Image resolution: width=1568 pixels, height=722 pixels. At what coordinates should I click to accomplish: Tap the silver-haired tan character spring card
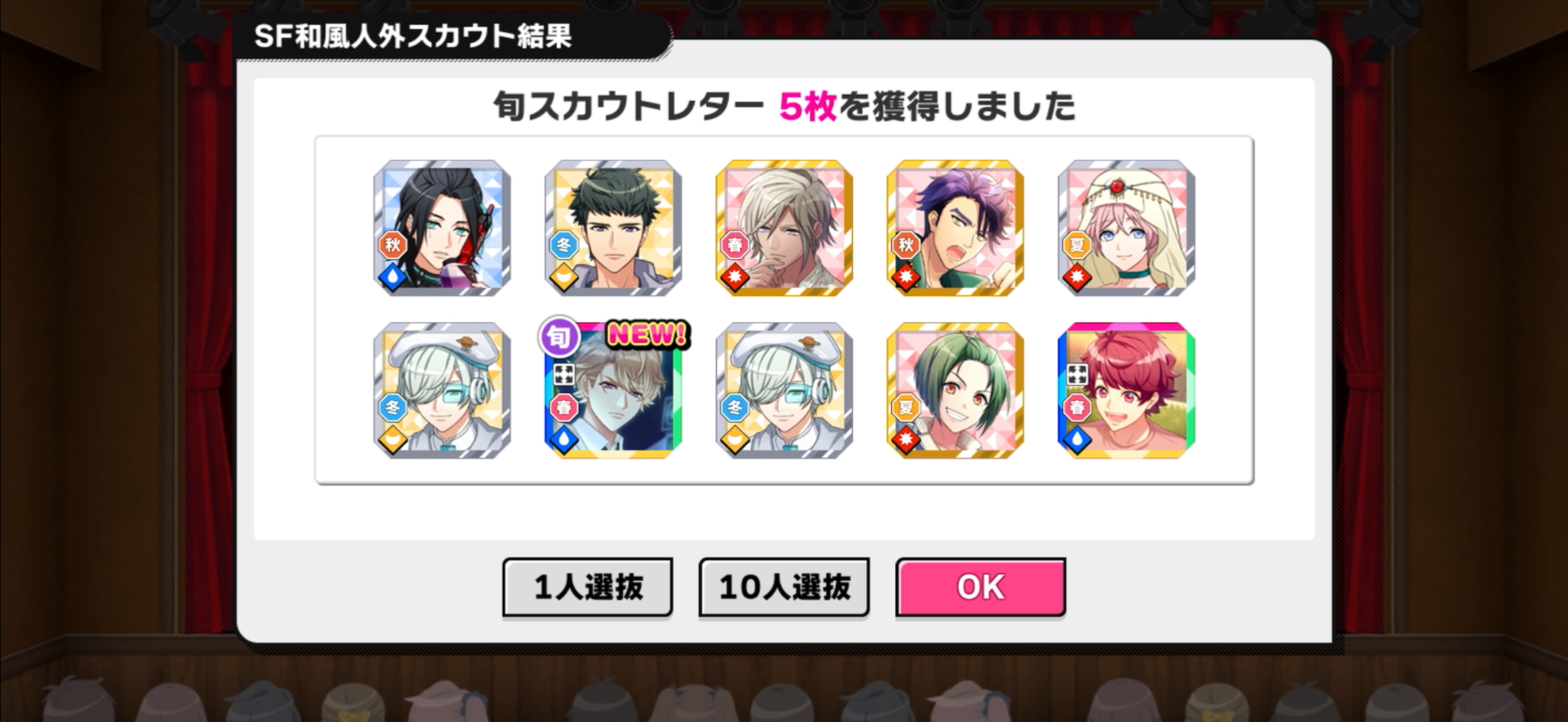coord(784,228)
